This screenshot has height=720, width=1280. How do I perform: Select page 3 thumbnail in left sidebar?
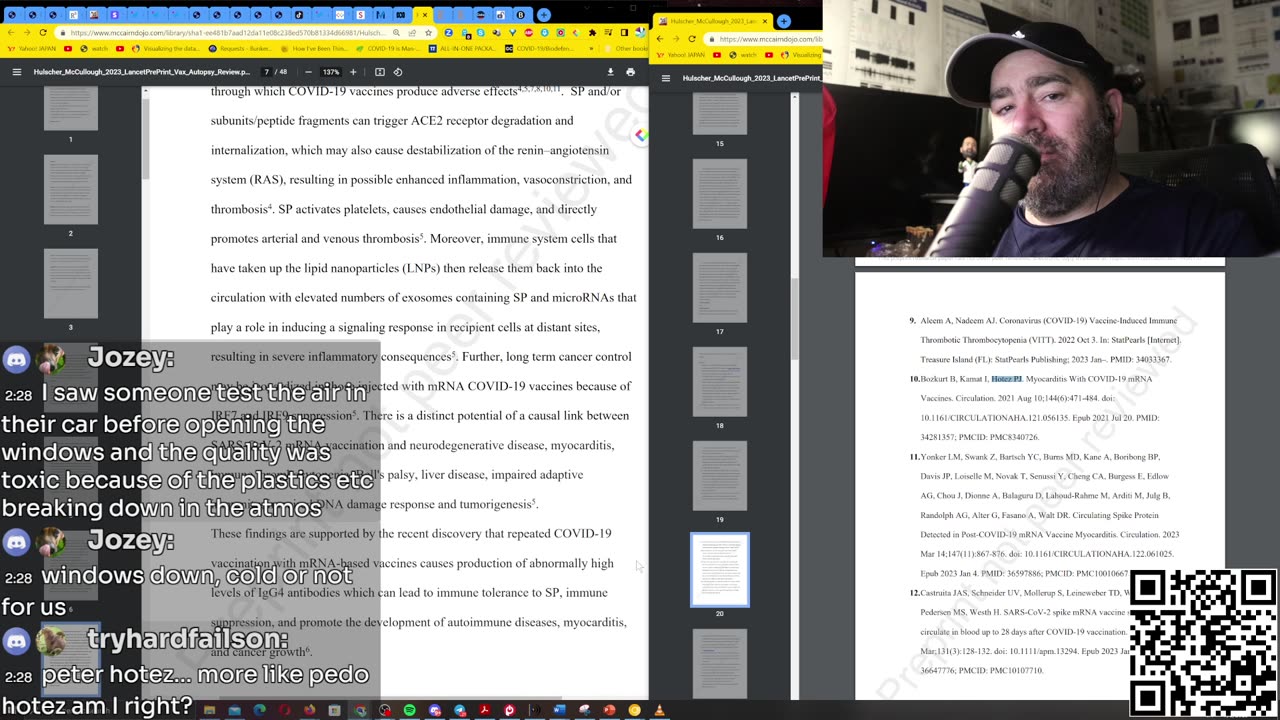[x=71, y=284]
